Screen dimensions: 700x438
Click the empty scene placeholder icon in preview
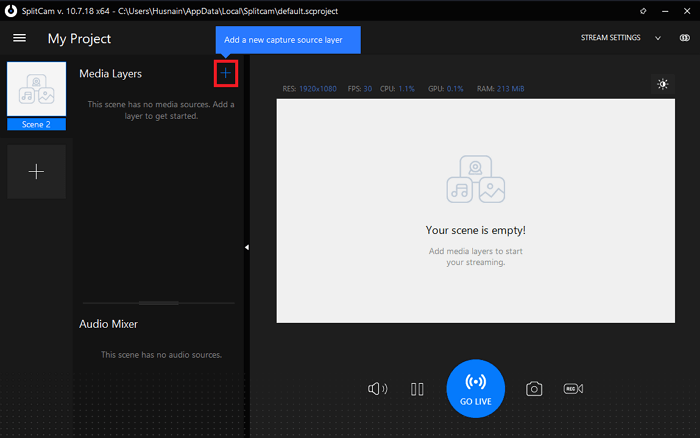(475, 179)
